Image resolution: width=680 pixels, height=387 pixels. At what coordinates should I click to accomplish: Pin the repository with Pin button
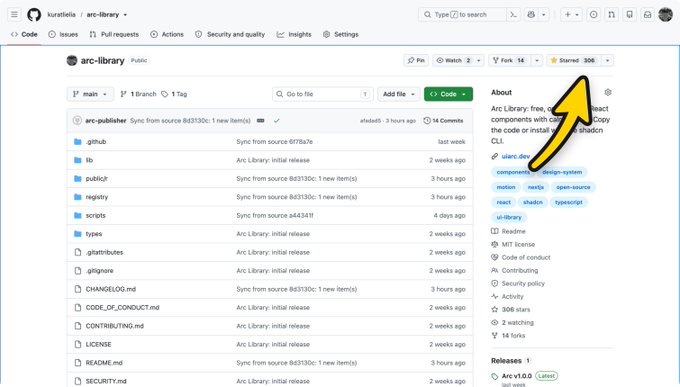[x=416, y=60]
